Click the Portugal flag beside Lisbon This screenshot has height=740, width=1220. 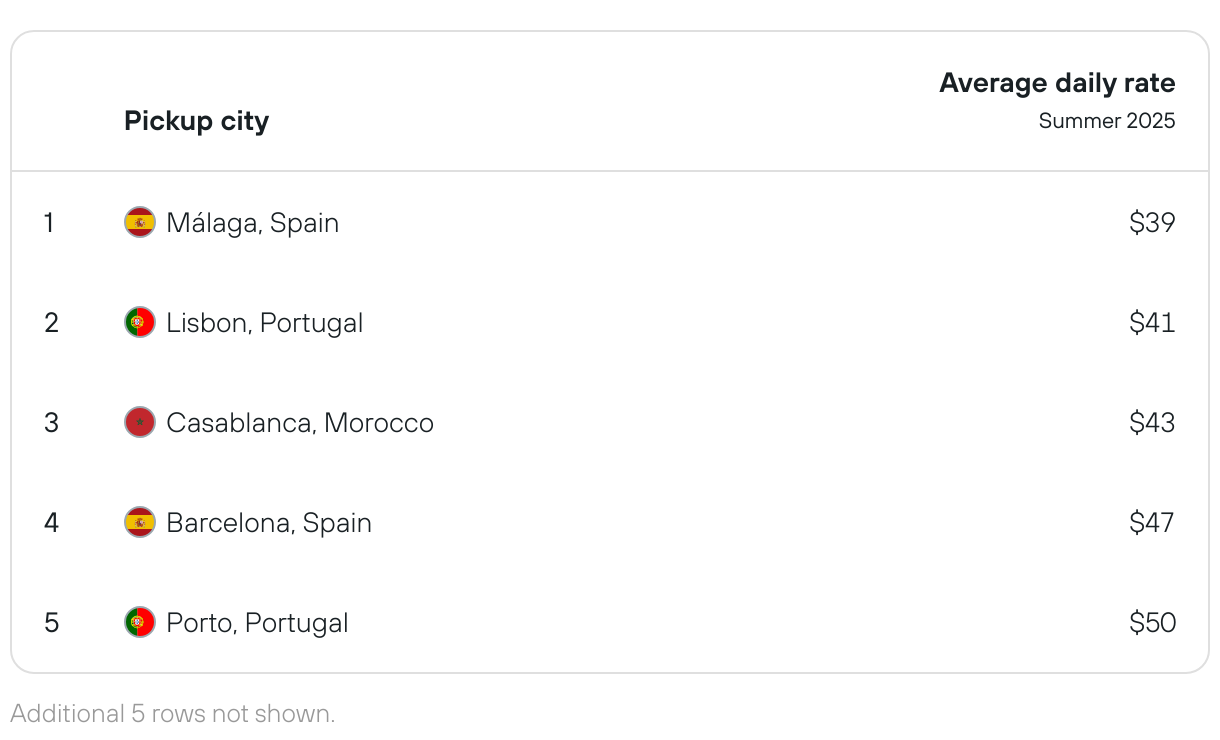[140, 322]
